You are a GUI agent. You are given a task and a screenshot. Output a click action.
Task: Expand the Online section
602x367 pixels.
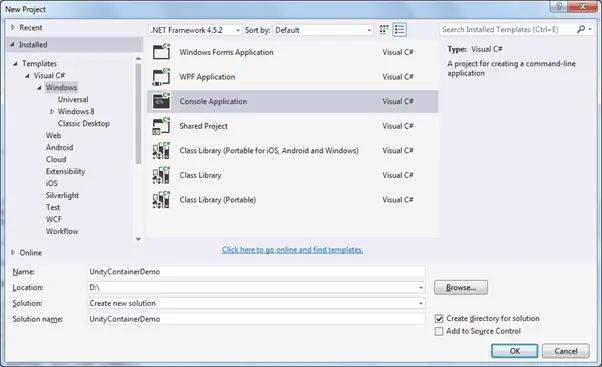pos(13,252)
